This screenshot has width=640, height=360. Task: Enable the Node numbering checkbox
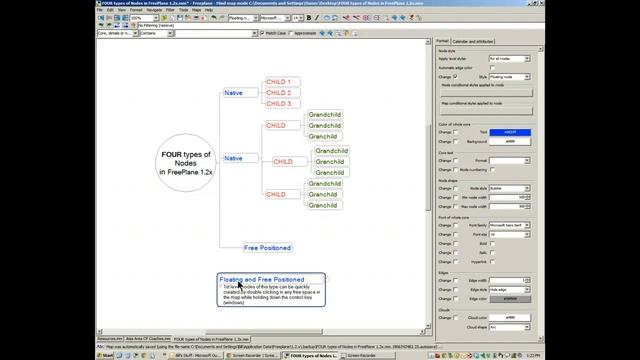coord(492,169)
